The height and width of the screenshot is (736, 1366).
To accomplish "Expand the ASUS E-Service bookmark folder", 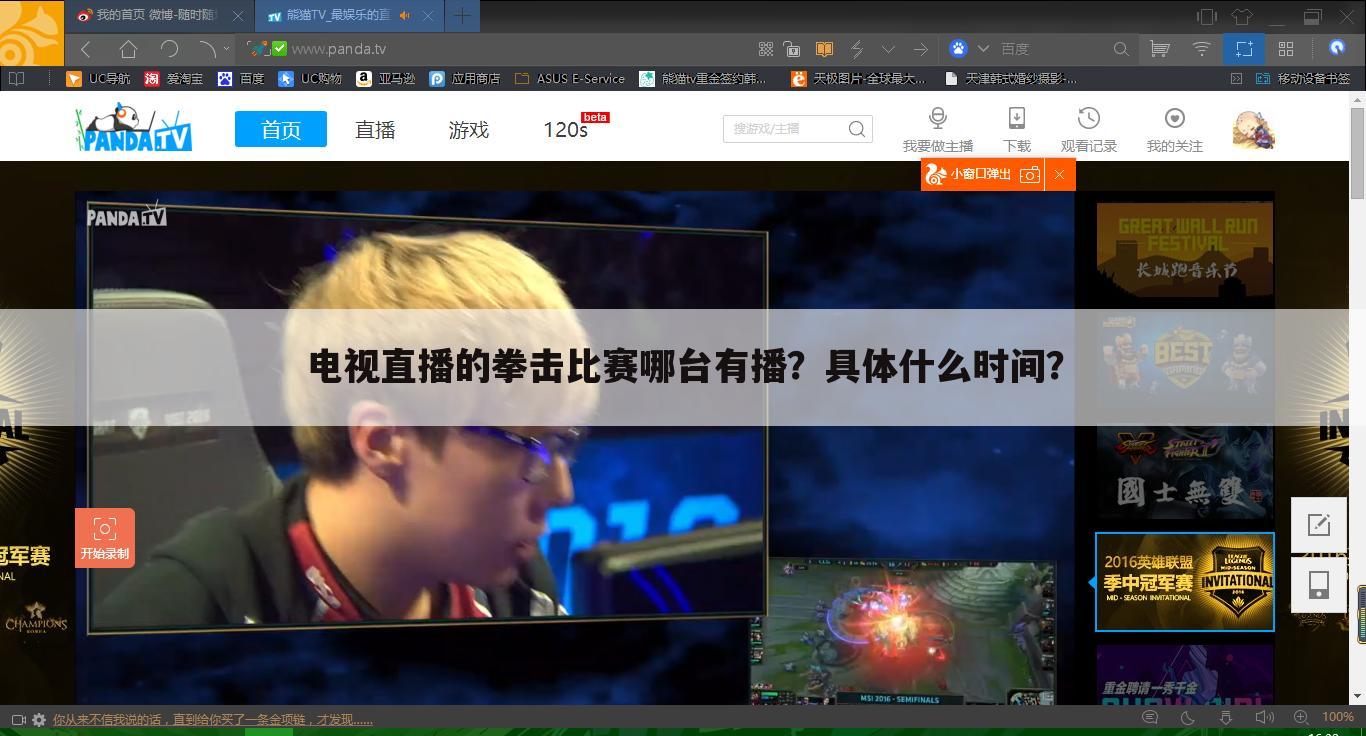I will tap(570, 78).
